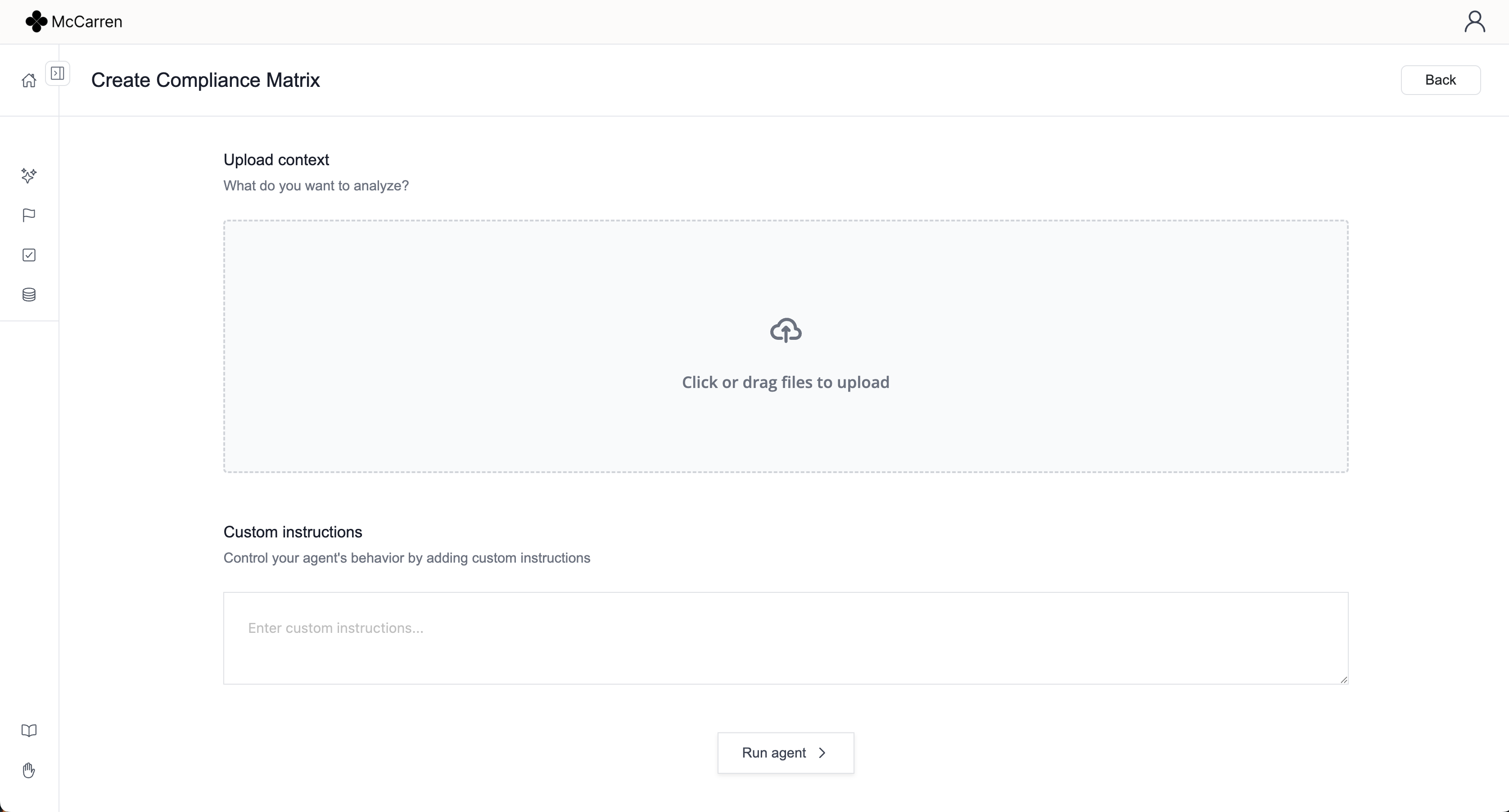
Task: Open the database stack icon
Action: pyautogui.click(x=29, y=295)
